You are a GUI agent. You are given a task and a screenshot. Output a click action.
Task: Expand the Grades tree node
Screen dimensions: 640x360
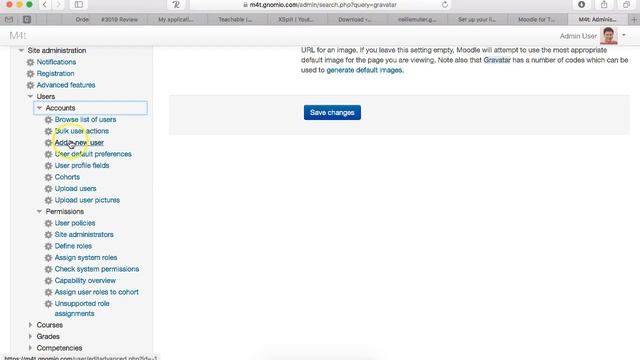click(x=30, y=336)
